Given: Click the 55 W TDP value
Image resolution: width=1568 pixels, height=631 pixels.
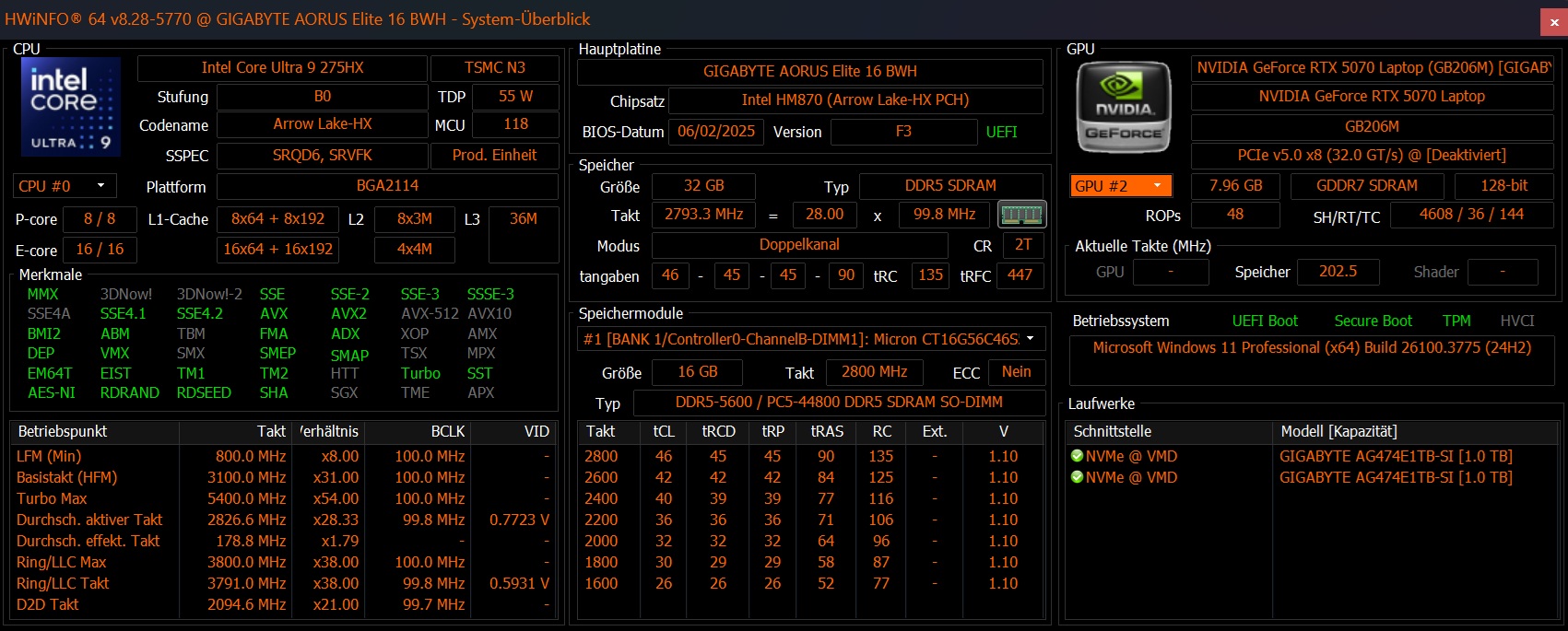Looking at the screenshot, I should coord(516,97).
